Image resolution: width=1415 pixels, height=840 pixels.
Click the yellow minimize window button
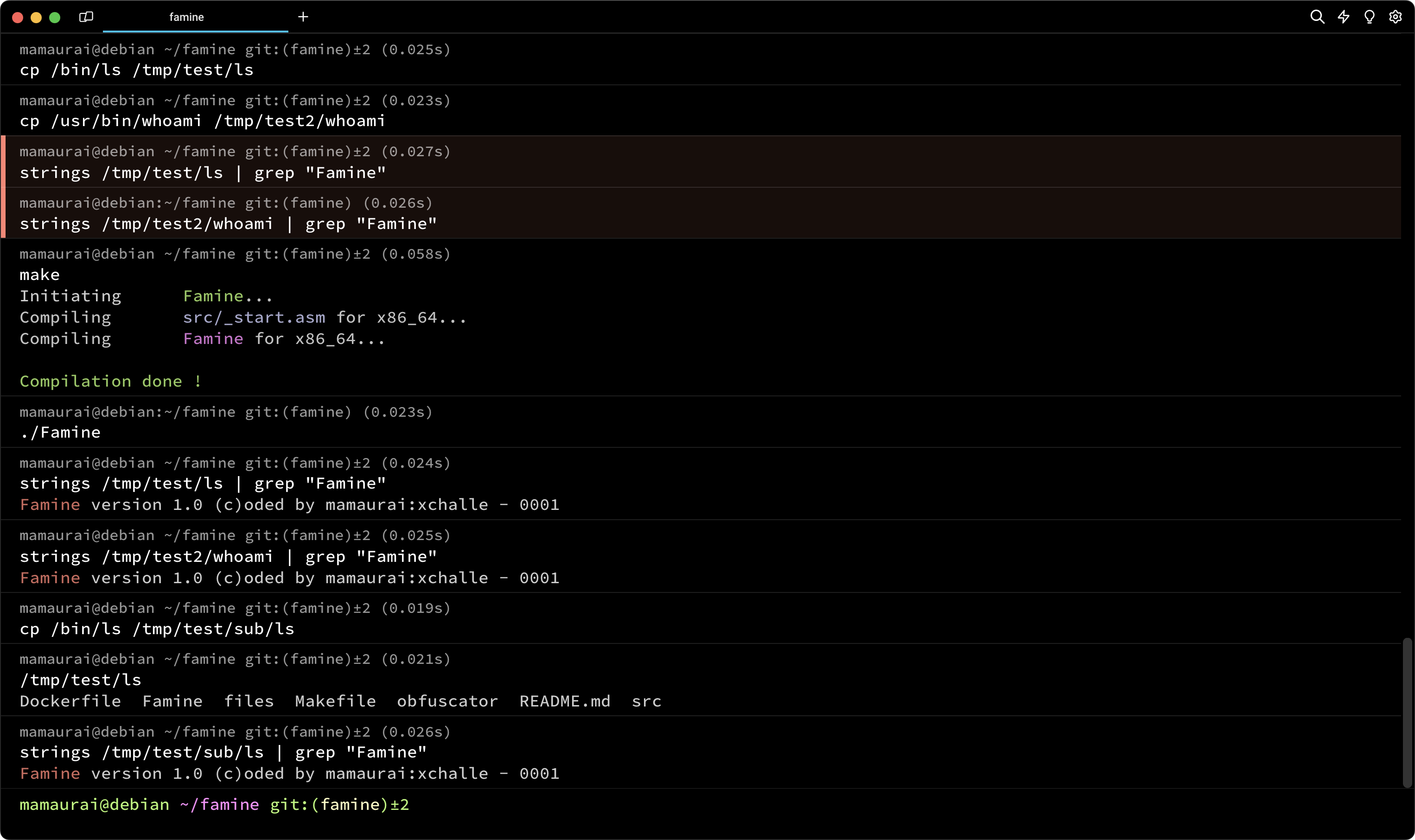coord(36,18)
